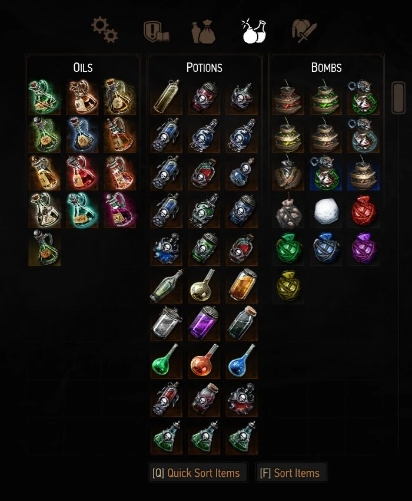Select the blue-highlighted green grapeshot bomb
Screen dimensions: 412x501
point(326,173)
